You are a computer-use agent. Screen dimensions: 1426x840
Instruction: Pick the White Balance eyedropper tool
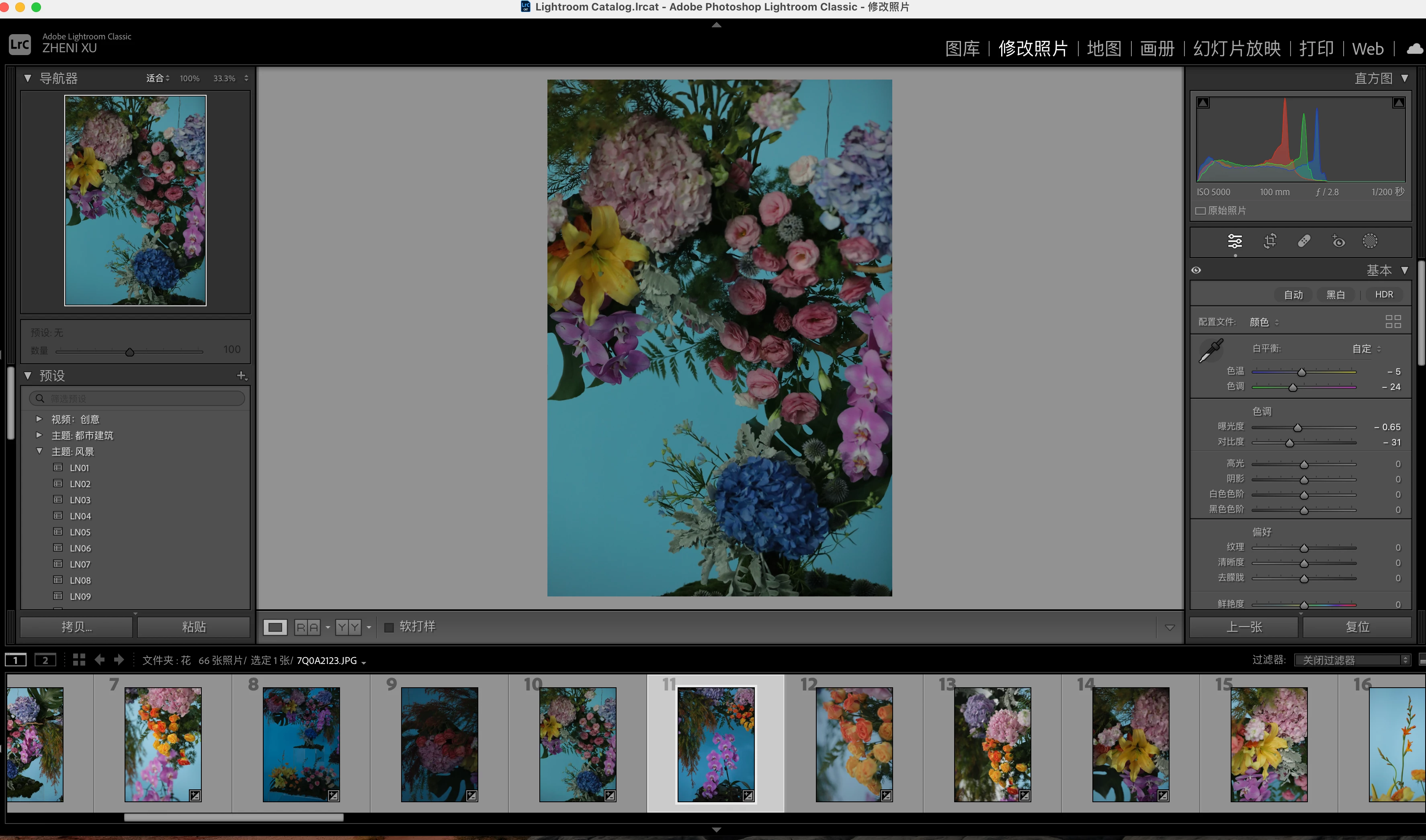[1211, 350]
